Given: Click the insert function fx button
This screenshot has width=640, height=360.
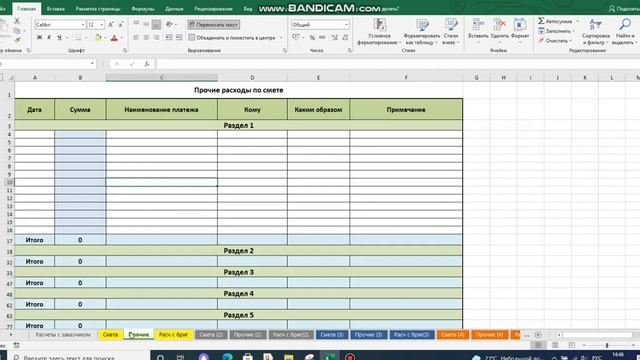Looking at the screenshot, I should [147, 64].
